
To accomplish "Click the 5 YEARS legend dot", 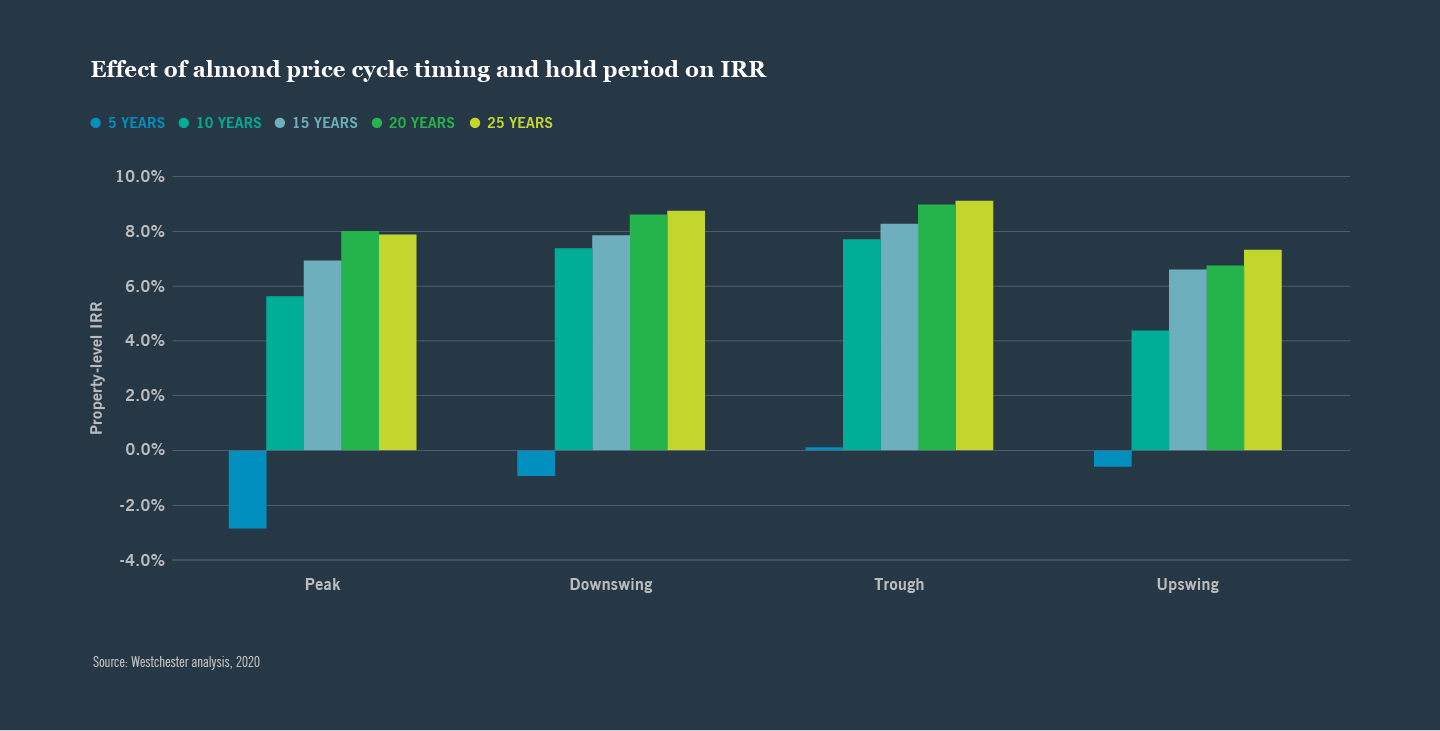I will coord(96,123).
